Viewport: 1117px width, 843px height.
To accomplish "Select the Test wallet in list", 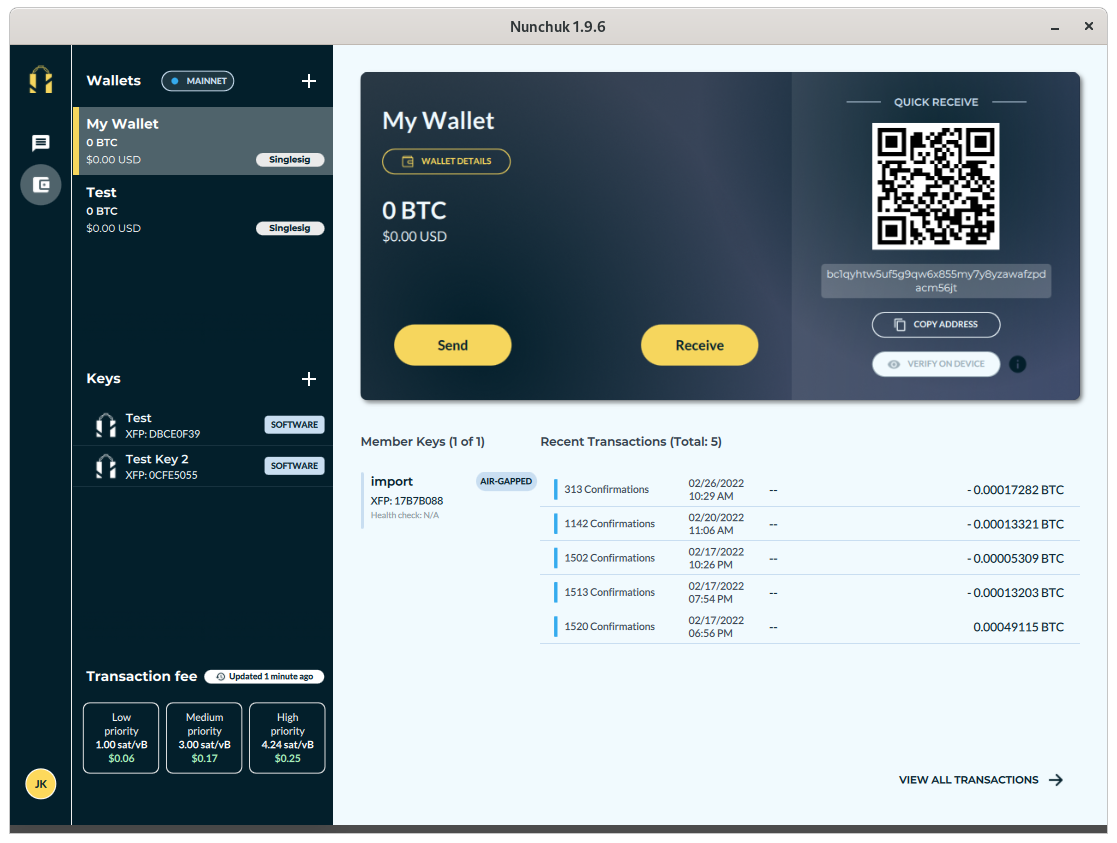I will [203, 210].
